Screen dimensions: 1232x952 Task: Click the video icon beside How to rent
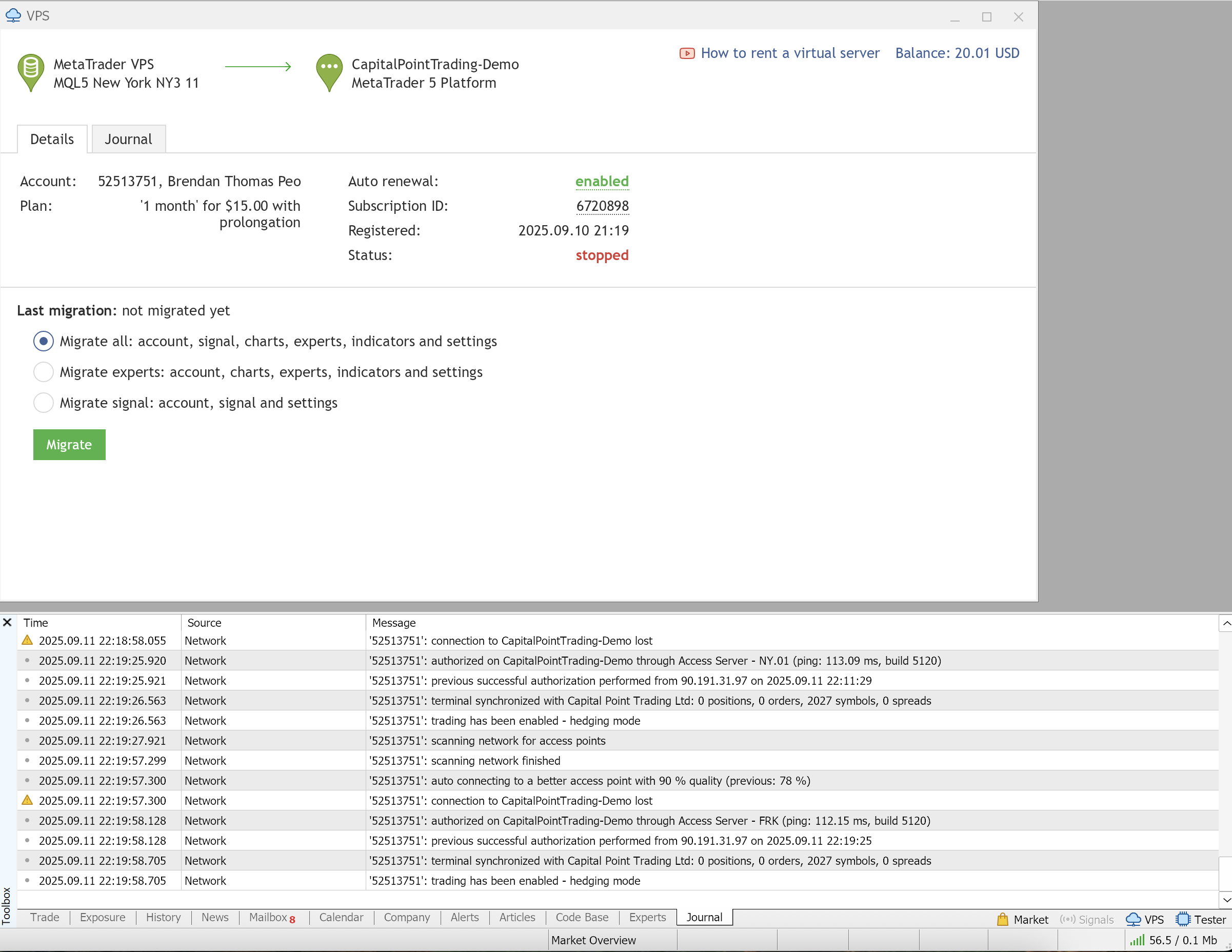click(686, 53)
